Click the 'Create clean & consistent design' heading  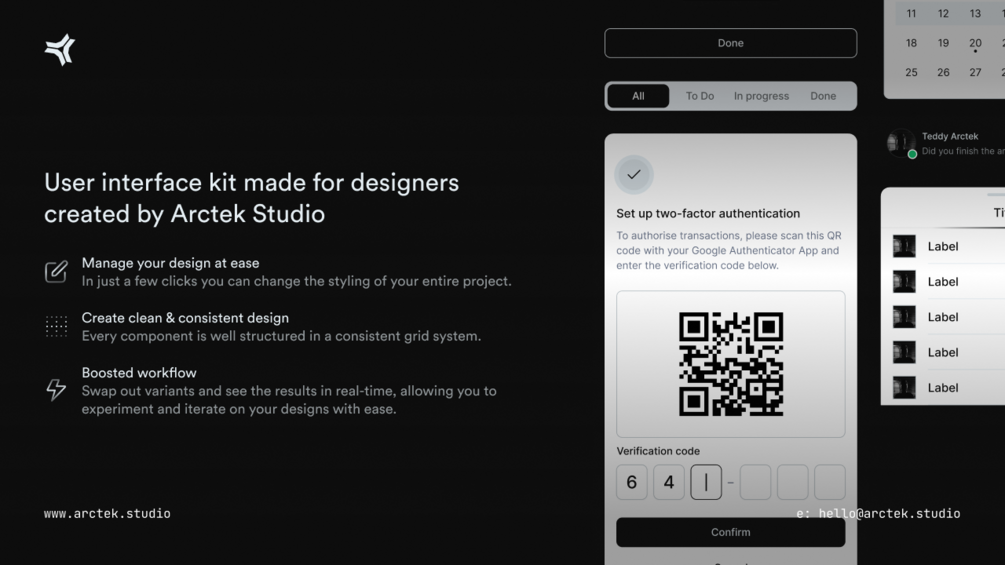tap(185, 318)
